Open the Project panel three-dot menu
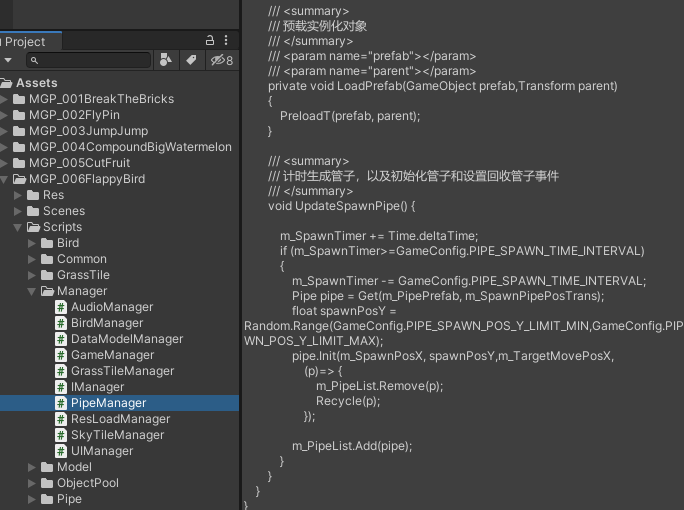The image size is (684, 510). pyautogui.click(x=226, y=41)
